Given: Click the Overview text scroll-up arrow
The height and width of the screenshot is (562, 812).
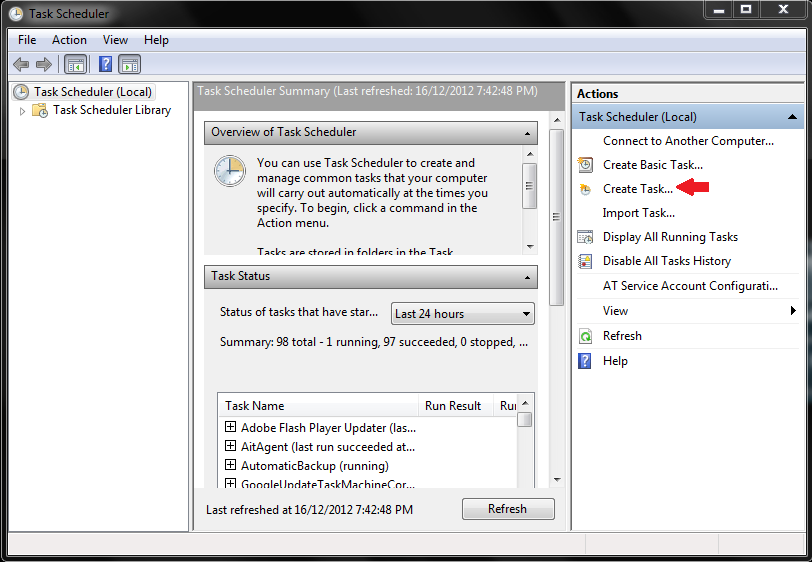Looking at the screenshot, I should (530, 154).
